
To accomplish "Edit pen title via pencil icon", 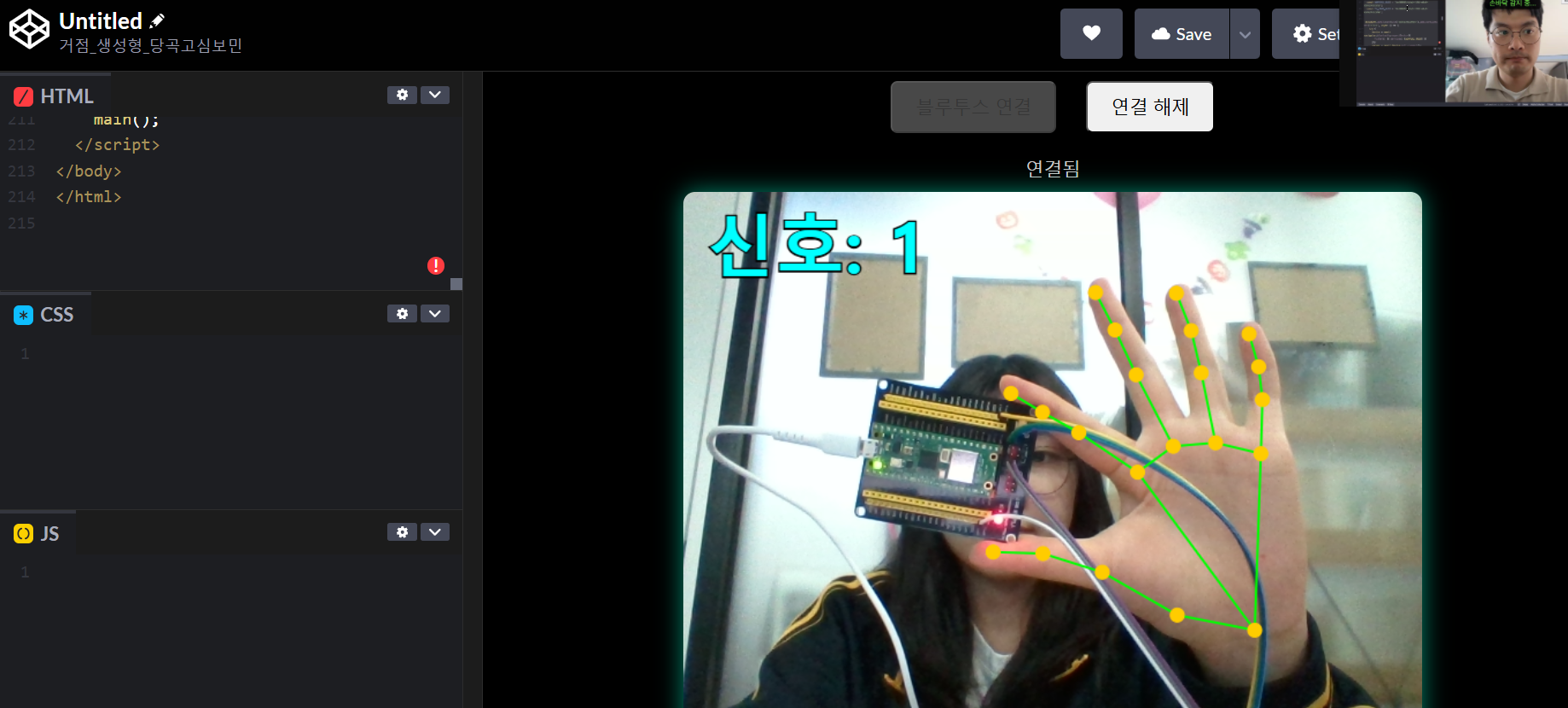I will pyautogui.click(x=157, y=20).
